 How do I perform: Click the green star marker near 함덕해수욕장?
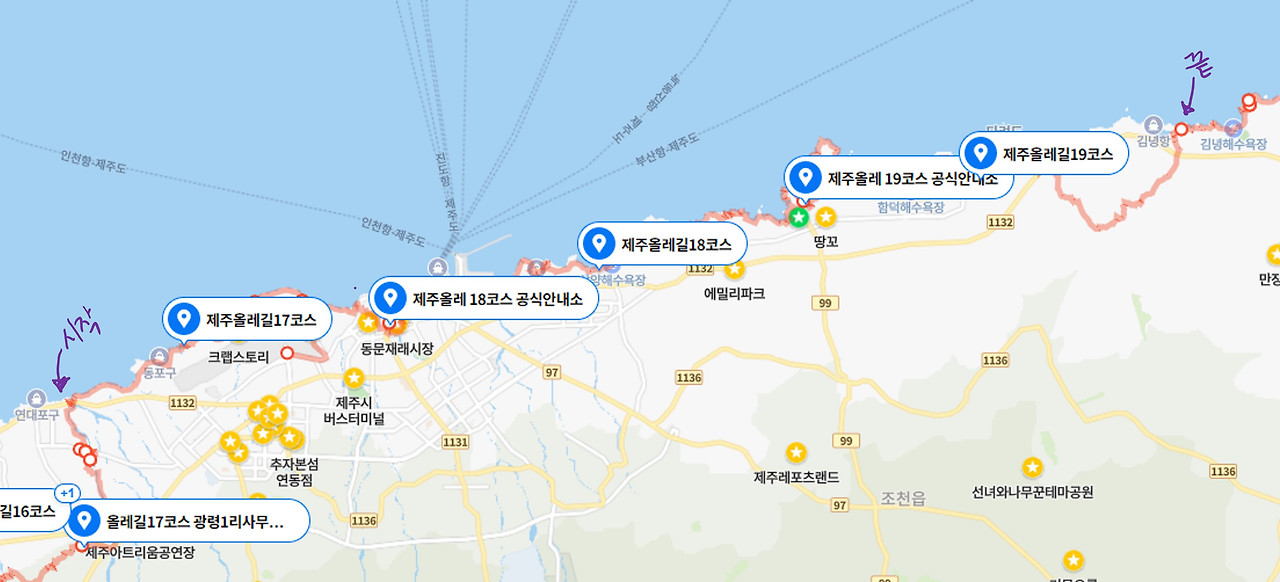coord(798,217)
